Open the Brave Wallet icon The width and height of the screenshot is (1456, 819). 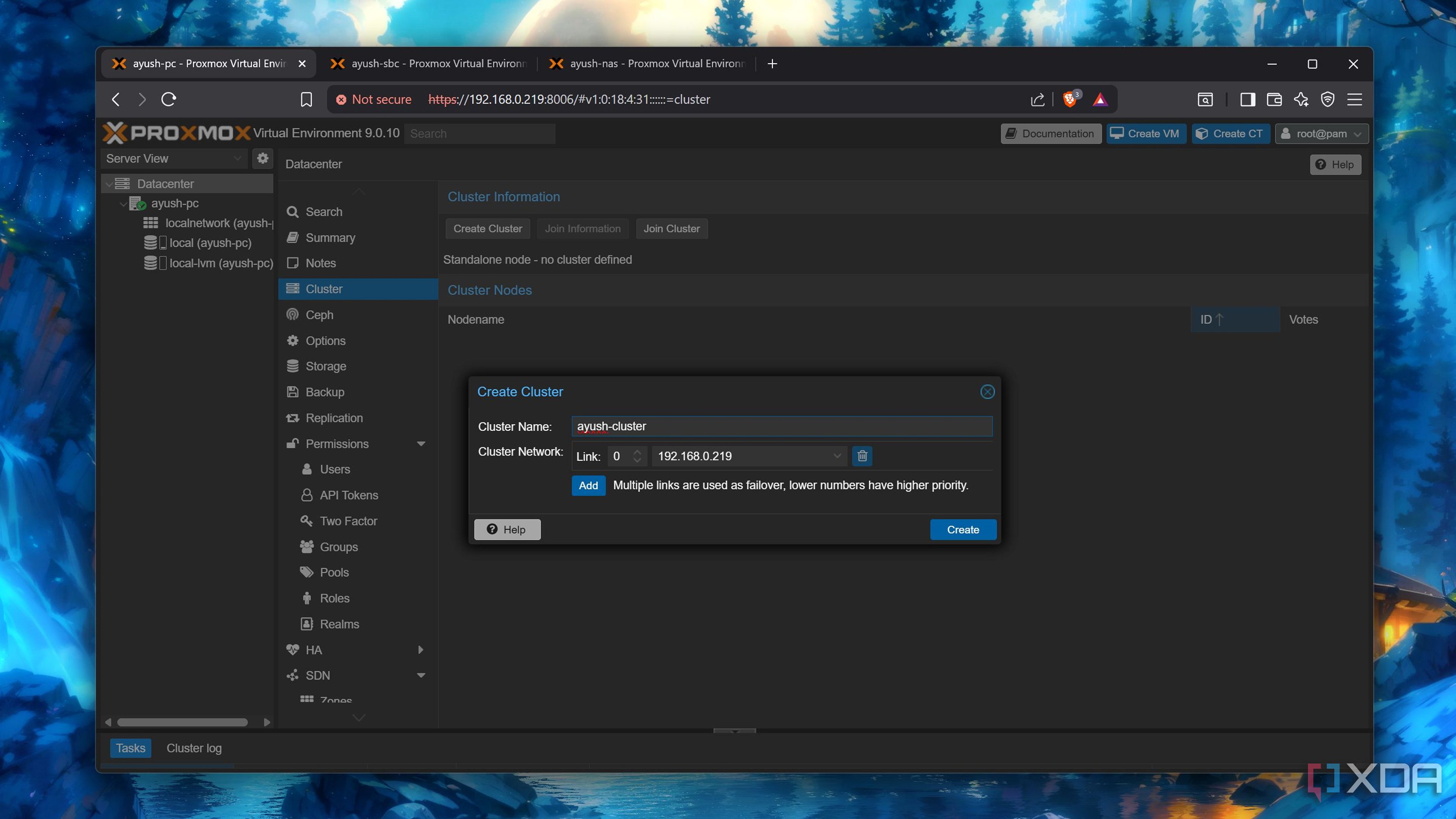pos(1274,99)
